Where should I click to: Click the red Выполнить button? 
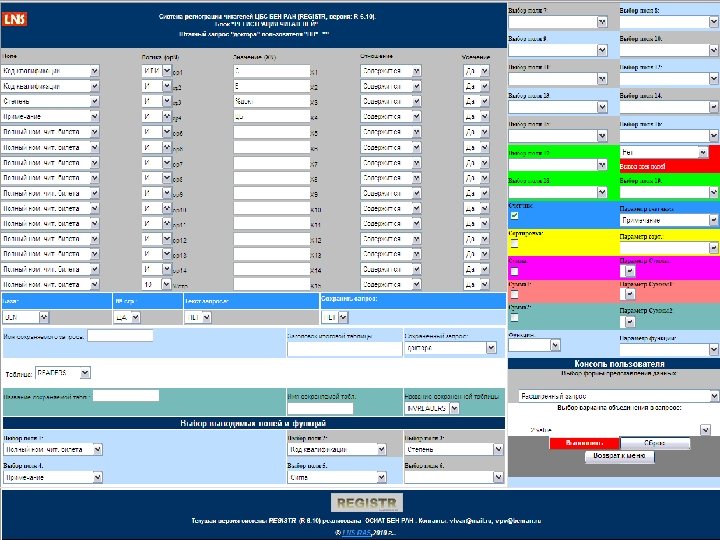pos(585,443)
